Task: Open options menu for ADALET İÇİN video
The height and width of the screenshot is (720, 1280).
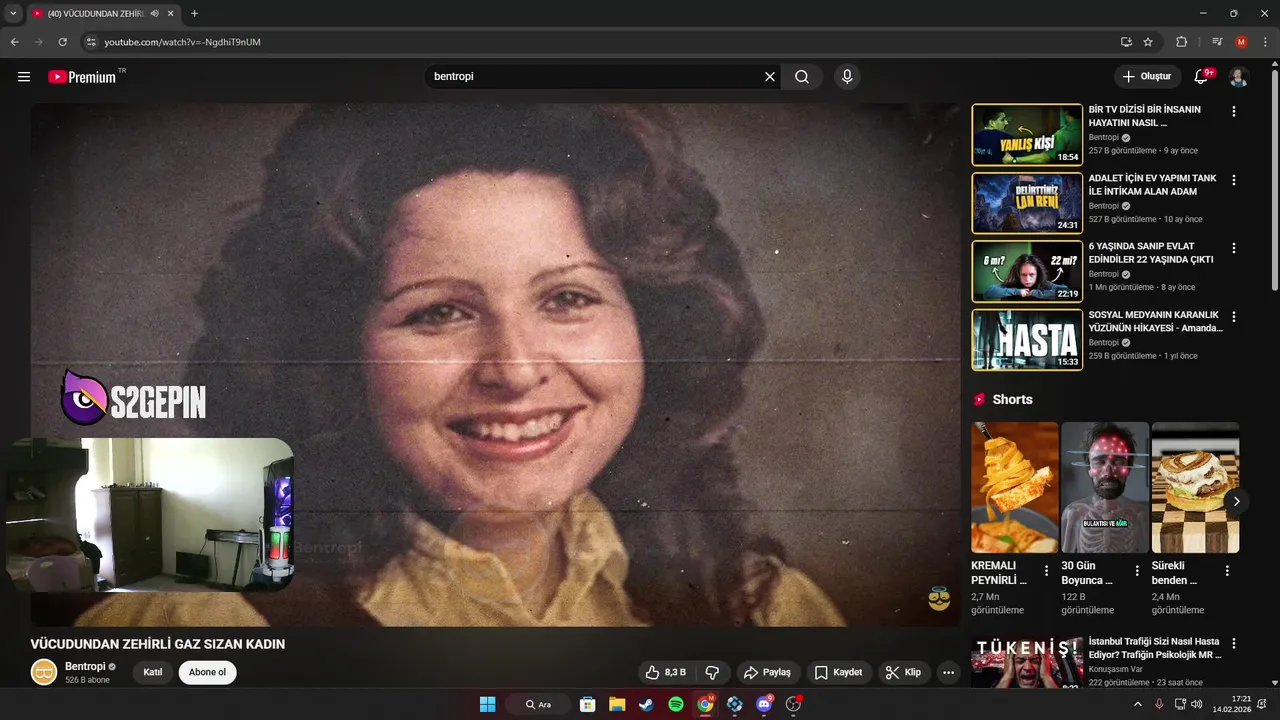Action: coord(1233,180)
